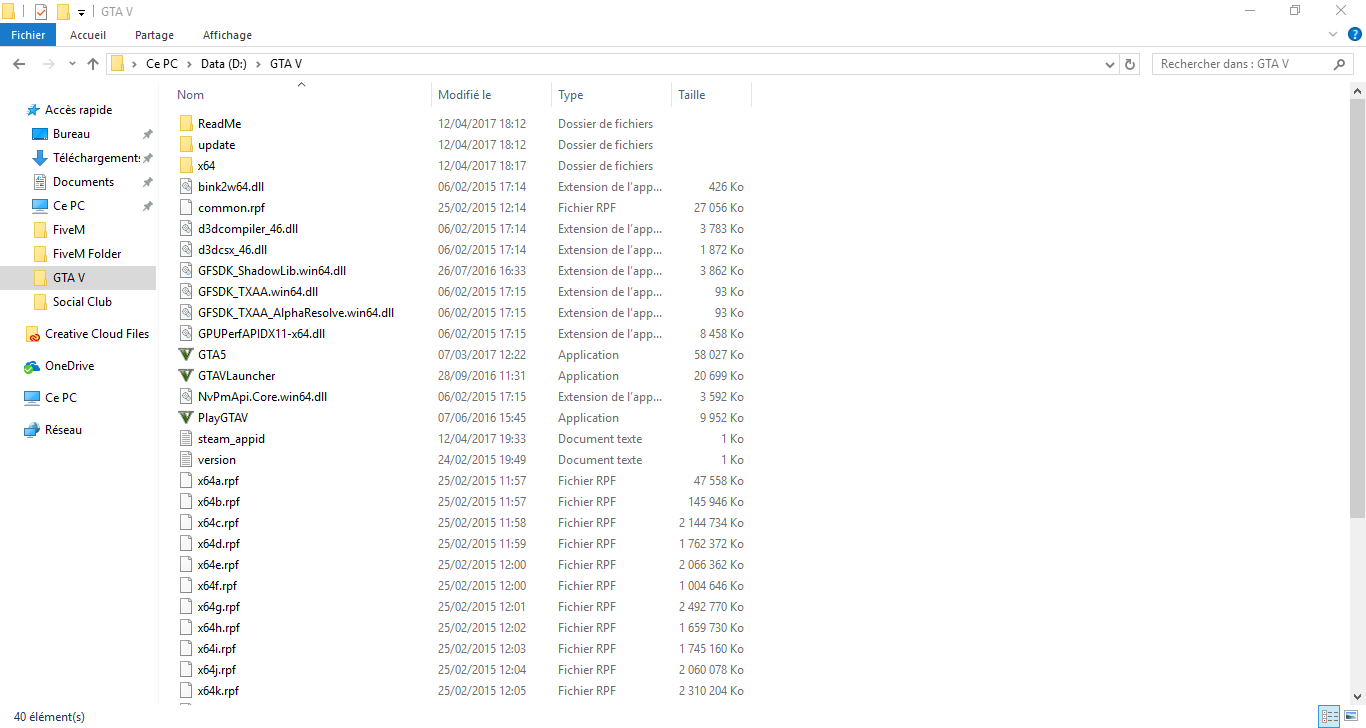Click the New folder quick access icon
This screenshot has height=728, width=1366.
pos(63,12)
